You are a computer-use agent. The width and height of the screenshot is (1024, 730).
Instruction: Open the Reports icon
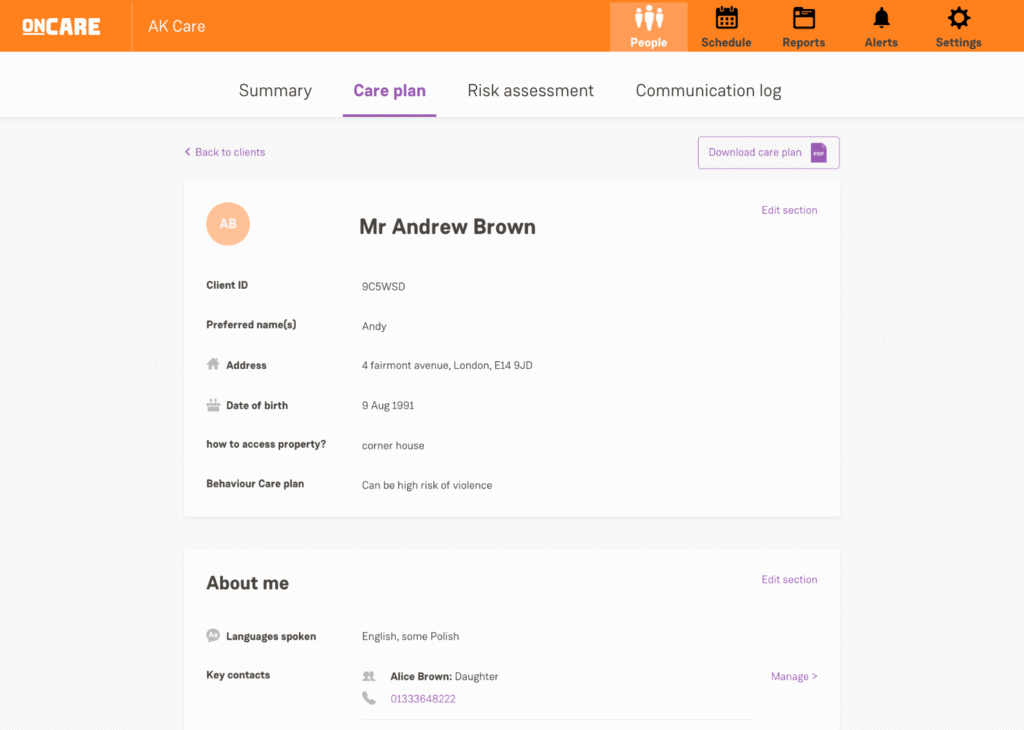(x=803, y=18)
